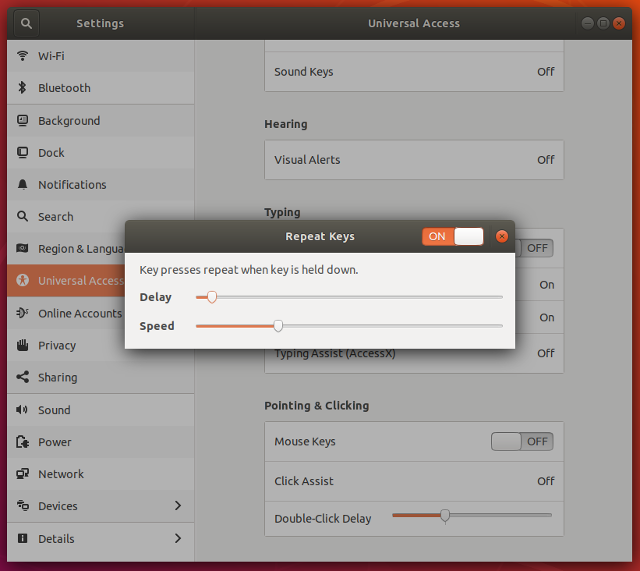
Task: Click the Bluetooth icon in sidebar
Action: coord(22,88)
